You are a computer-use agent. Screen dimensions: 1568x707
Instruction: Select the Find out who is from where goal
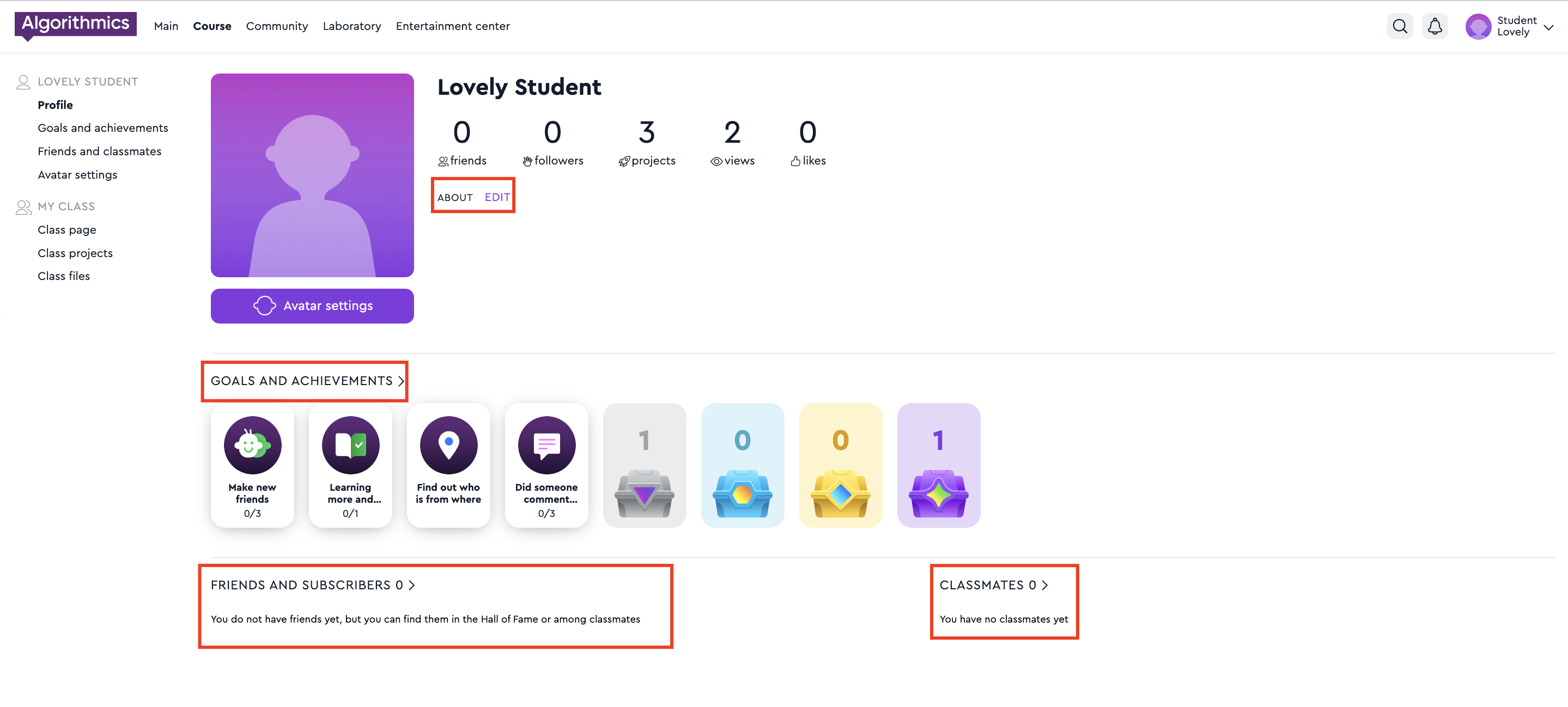click(448, 465)
